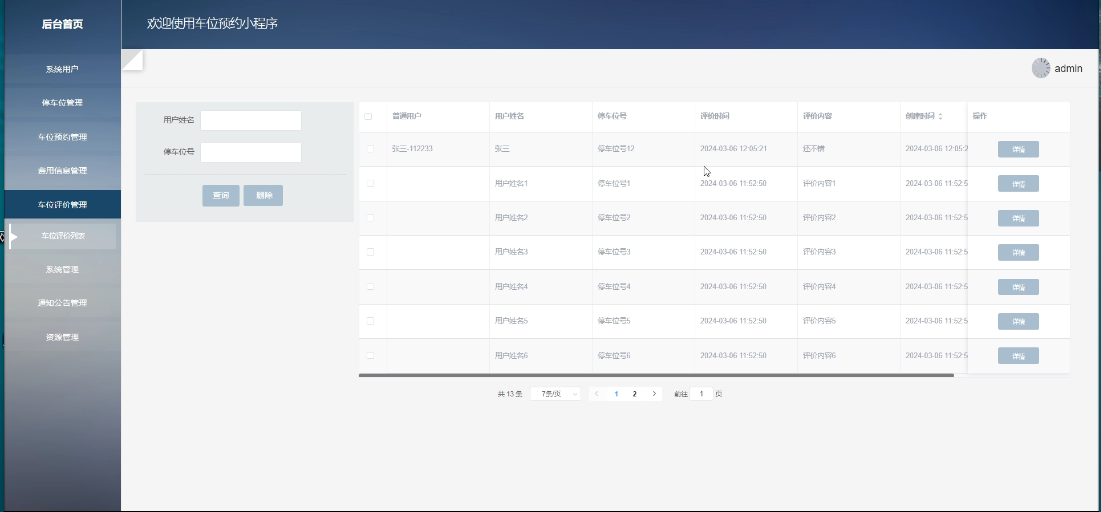Open 详情 for the 用户姓名5 row

[x=1018, y=321]
